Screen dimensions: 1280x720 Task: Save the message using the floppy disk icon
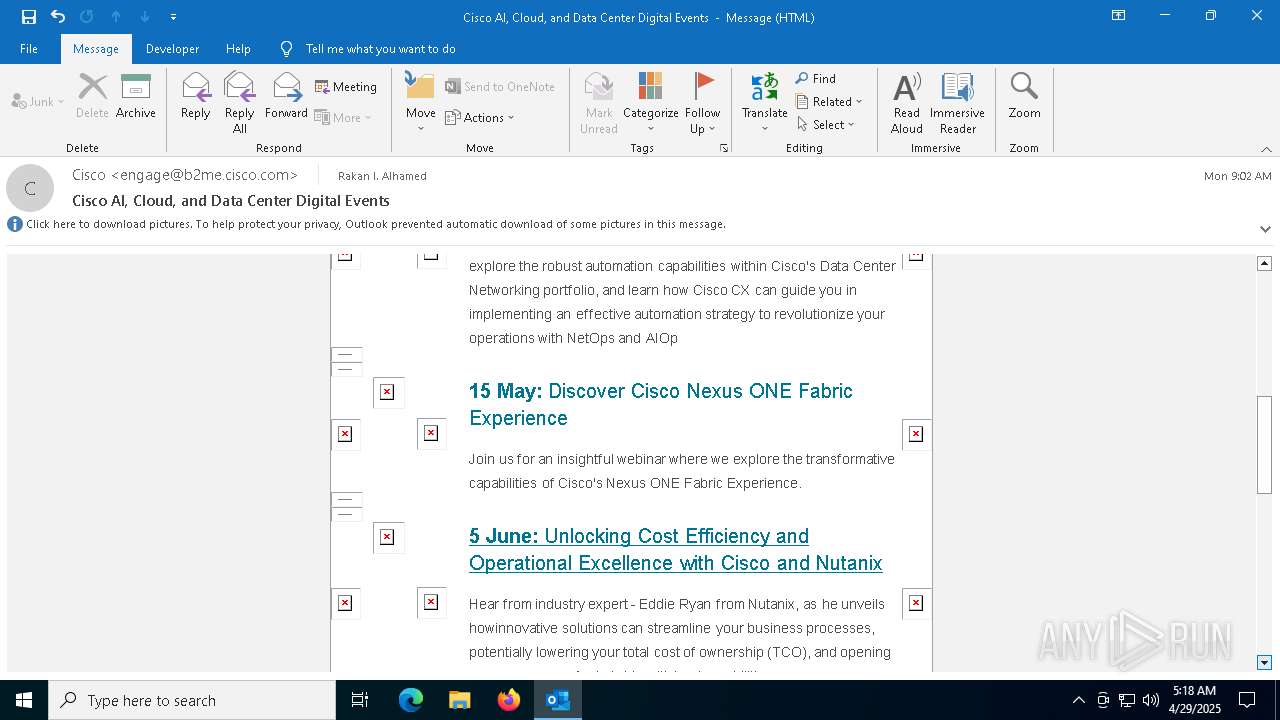point(29,17)
